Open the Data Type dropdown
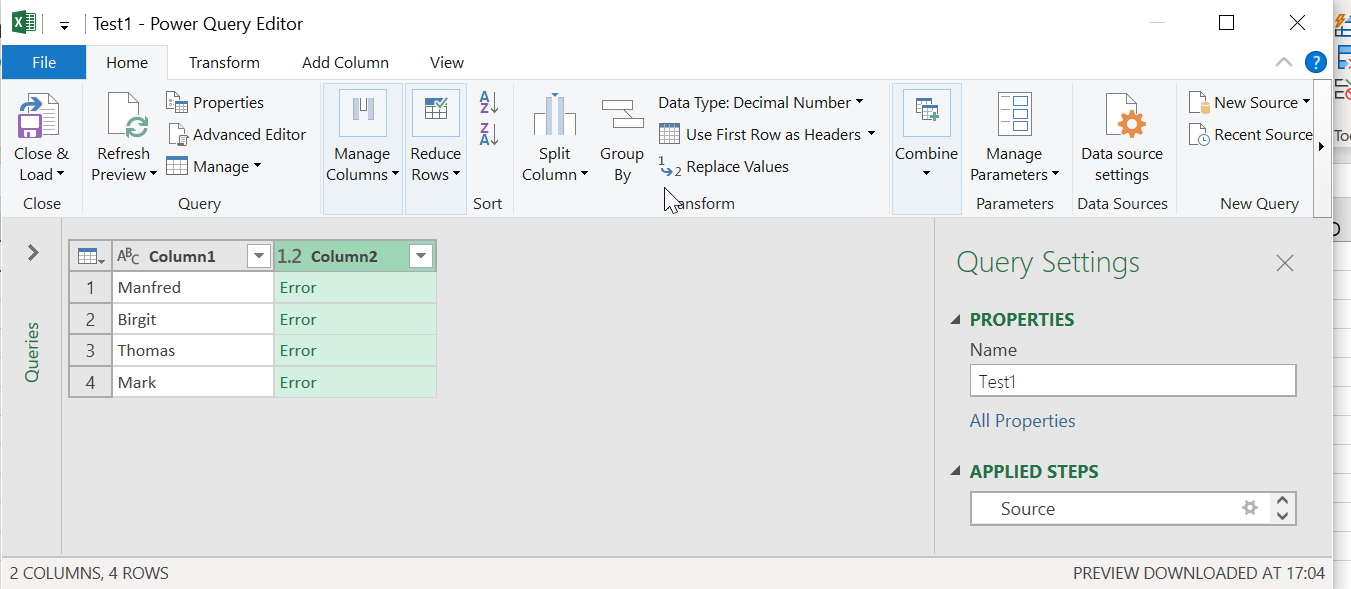The image size is (1351, 589). point(760,102)
